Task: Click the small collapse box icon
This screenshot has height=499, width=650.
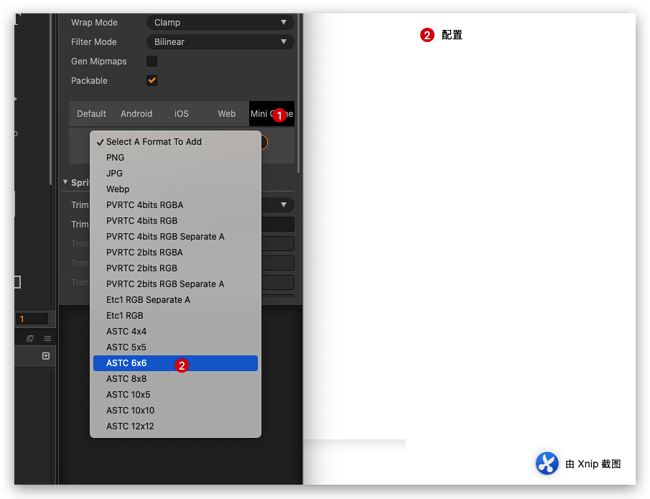Action: pos(46,356)
